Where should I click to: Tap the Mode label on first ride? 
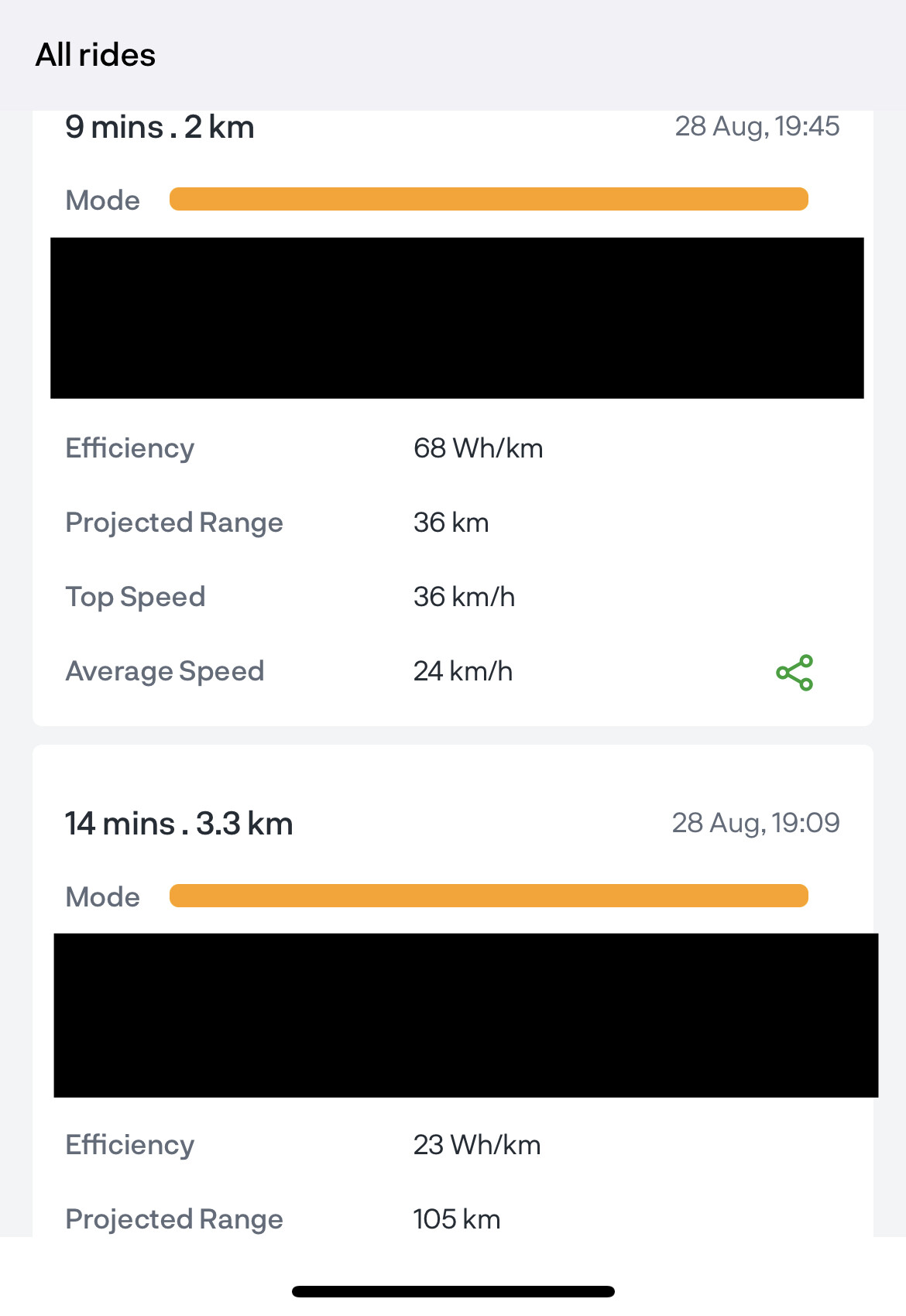click(x=103, y=200)
